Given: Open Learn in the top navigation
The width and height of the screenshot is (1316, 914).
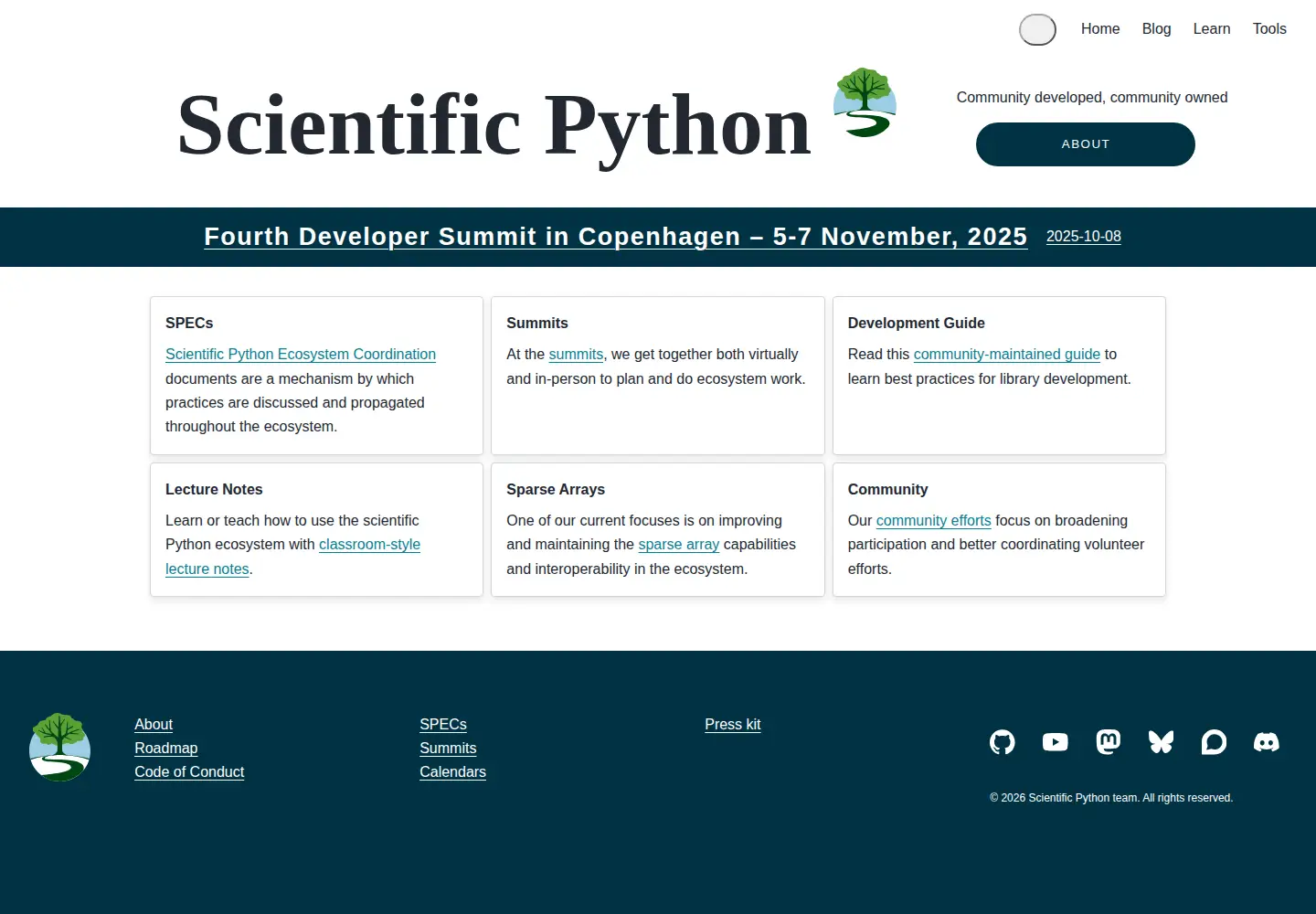Looking at the screenshot, I should tap(1212, 29).
